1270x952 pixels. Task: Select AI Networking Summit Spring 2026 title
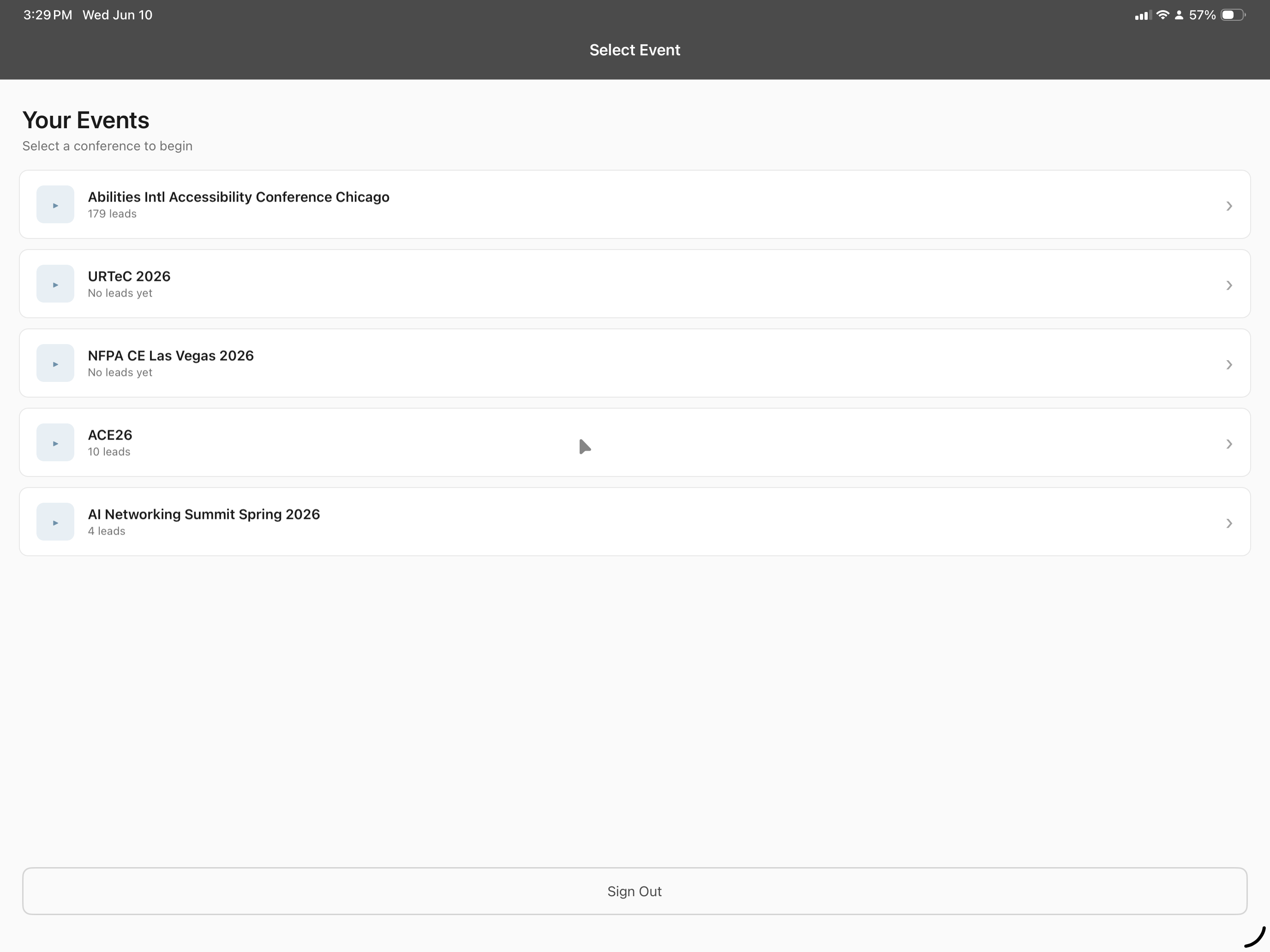coord(204,514)
